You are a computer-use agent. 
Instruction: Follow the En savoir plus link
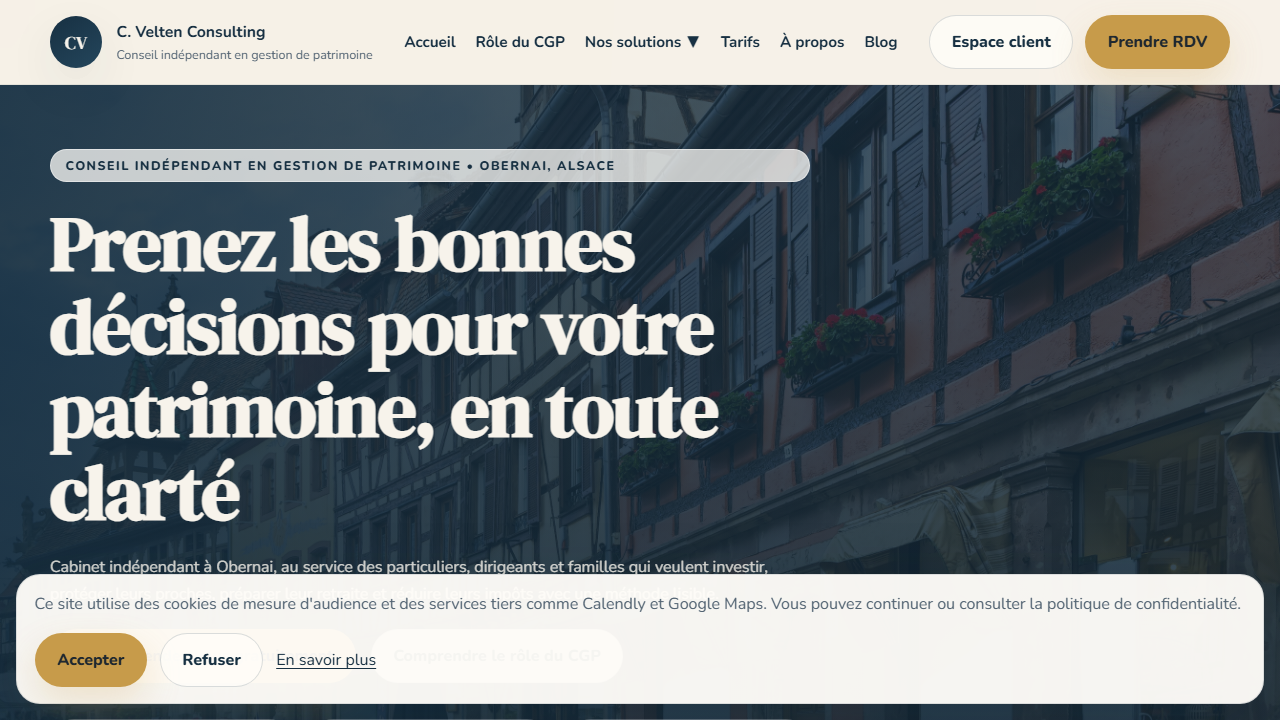click(x=326, y=660)
